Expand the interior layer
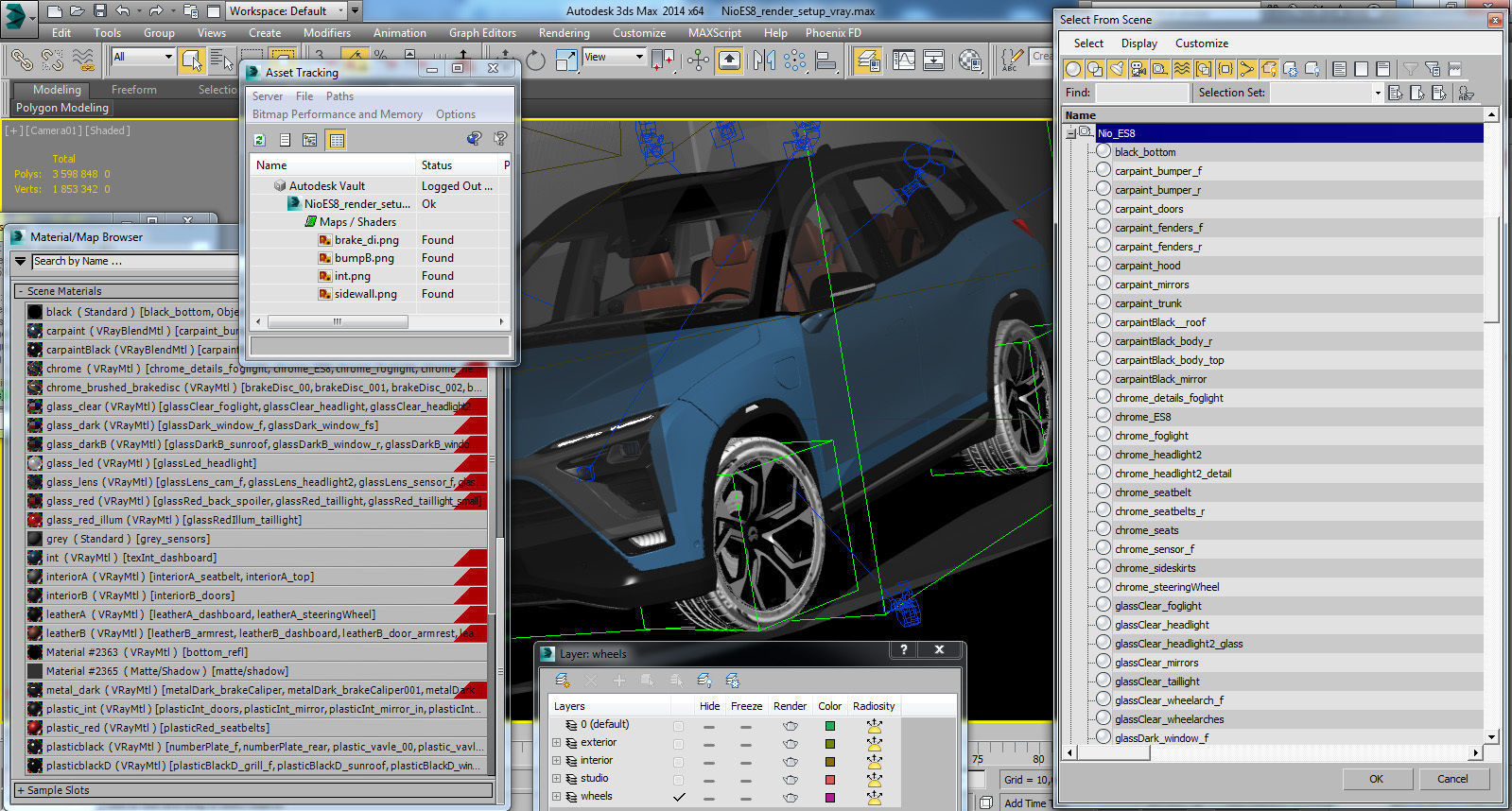Image resolution: width=1512 pixels, height=811 pixels. (x=556, y=761)
